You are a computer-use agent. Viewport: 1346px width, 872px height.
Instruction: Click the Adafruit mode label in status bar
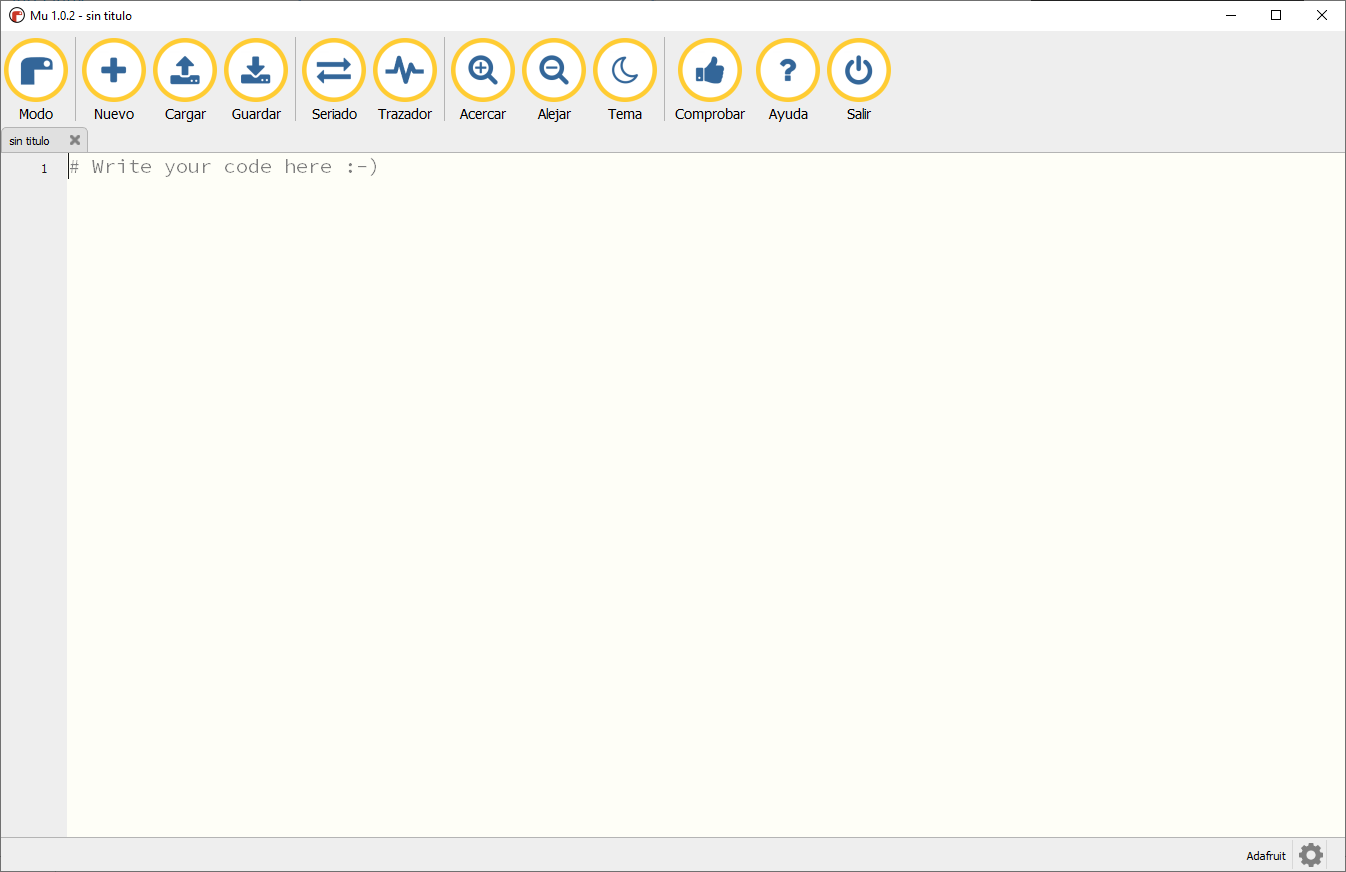1266,856
